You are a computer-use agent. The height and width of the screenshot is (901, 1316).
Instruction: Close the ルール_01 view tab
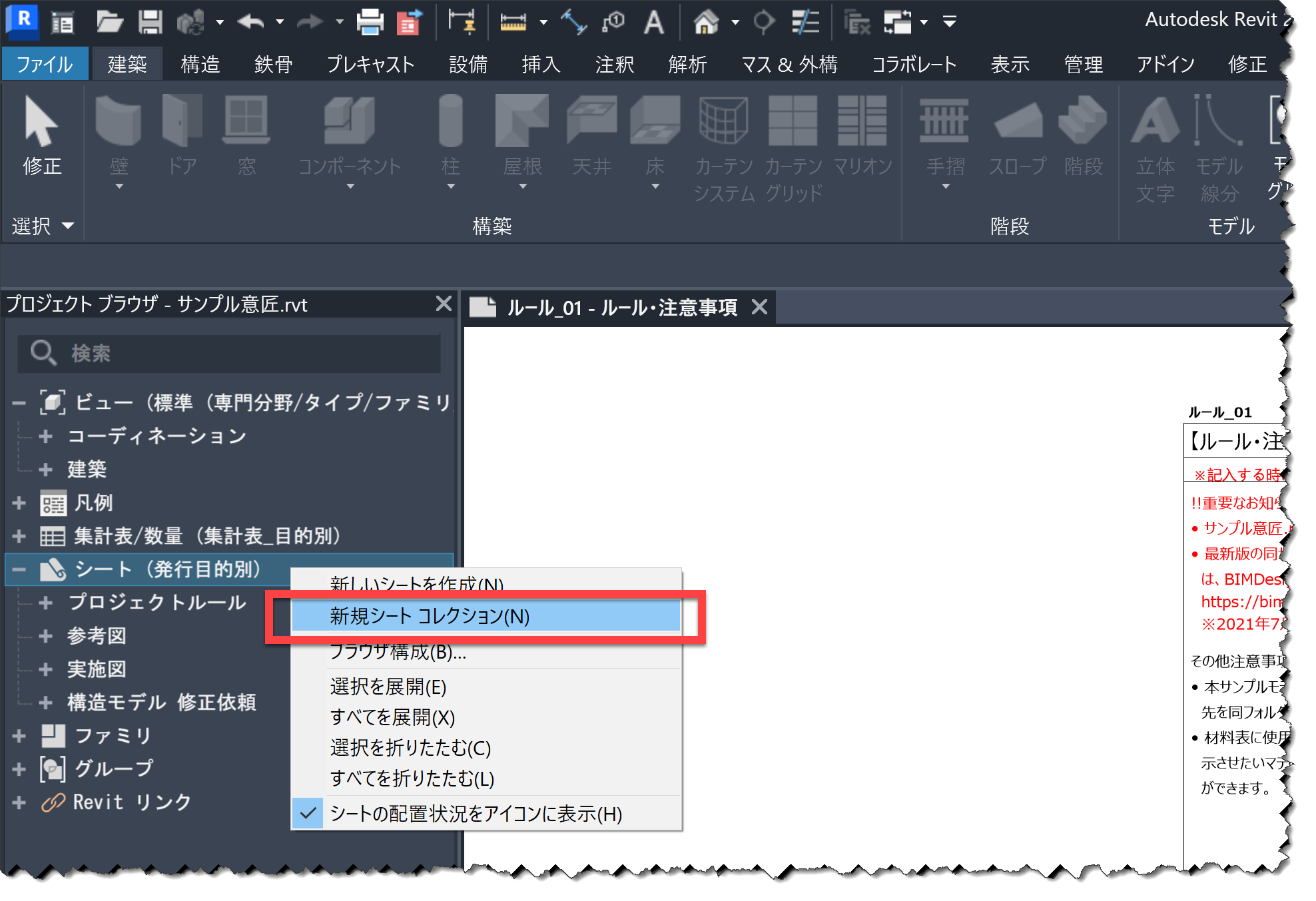[759, 307]
